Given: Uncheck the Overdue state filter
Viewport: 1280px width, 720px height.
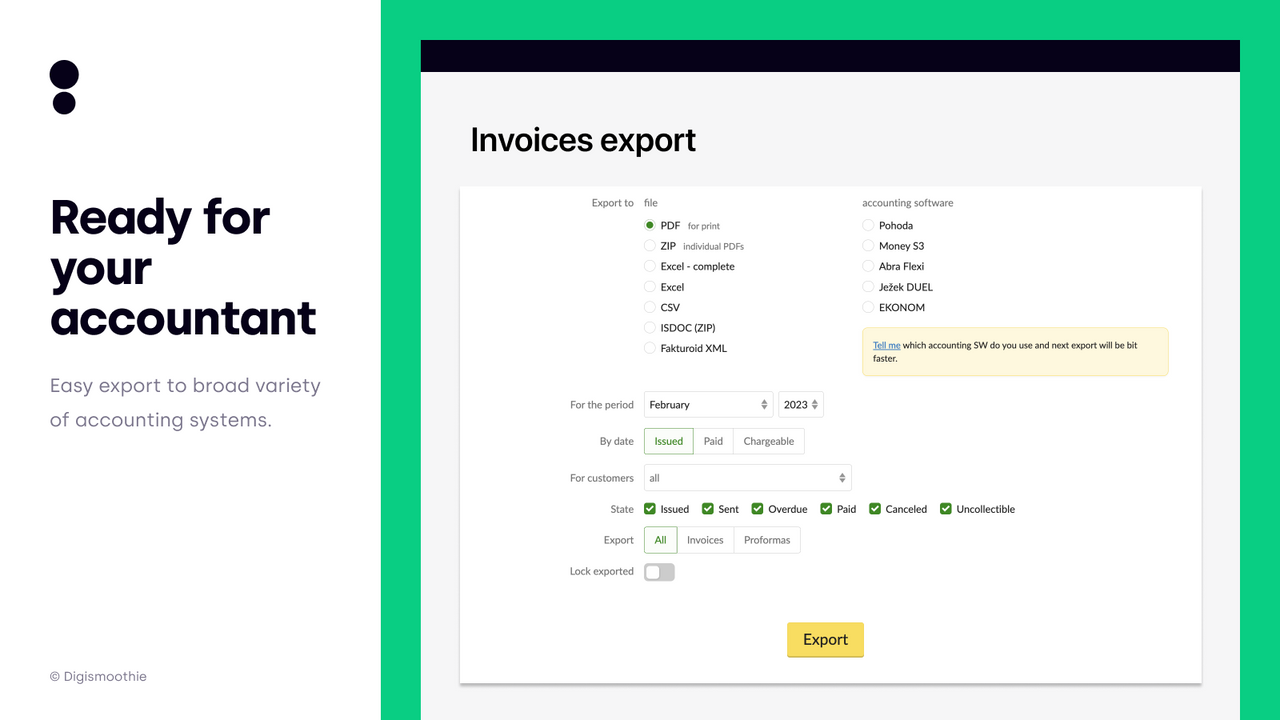Looking at the screenshot, I should 757,508.
